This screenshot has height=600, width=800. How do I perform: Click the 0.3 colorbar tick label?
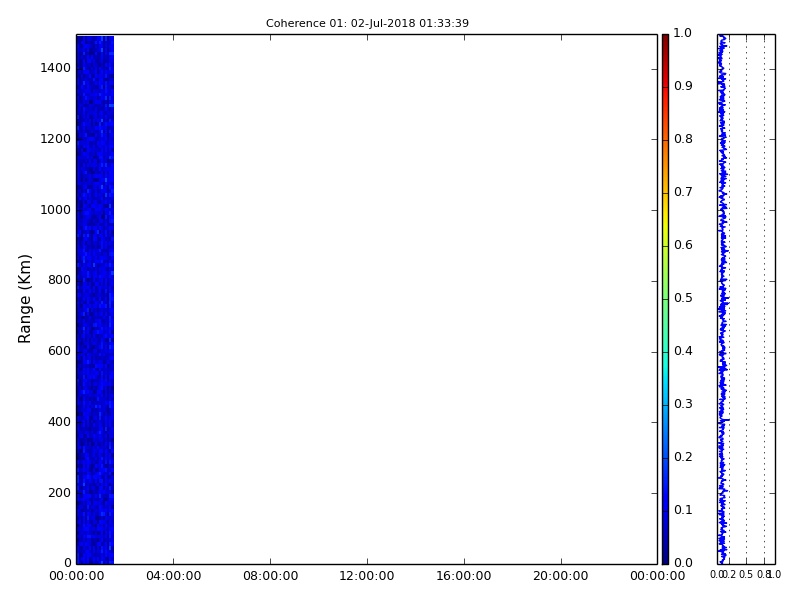[683, 404]
